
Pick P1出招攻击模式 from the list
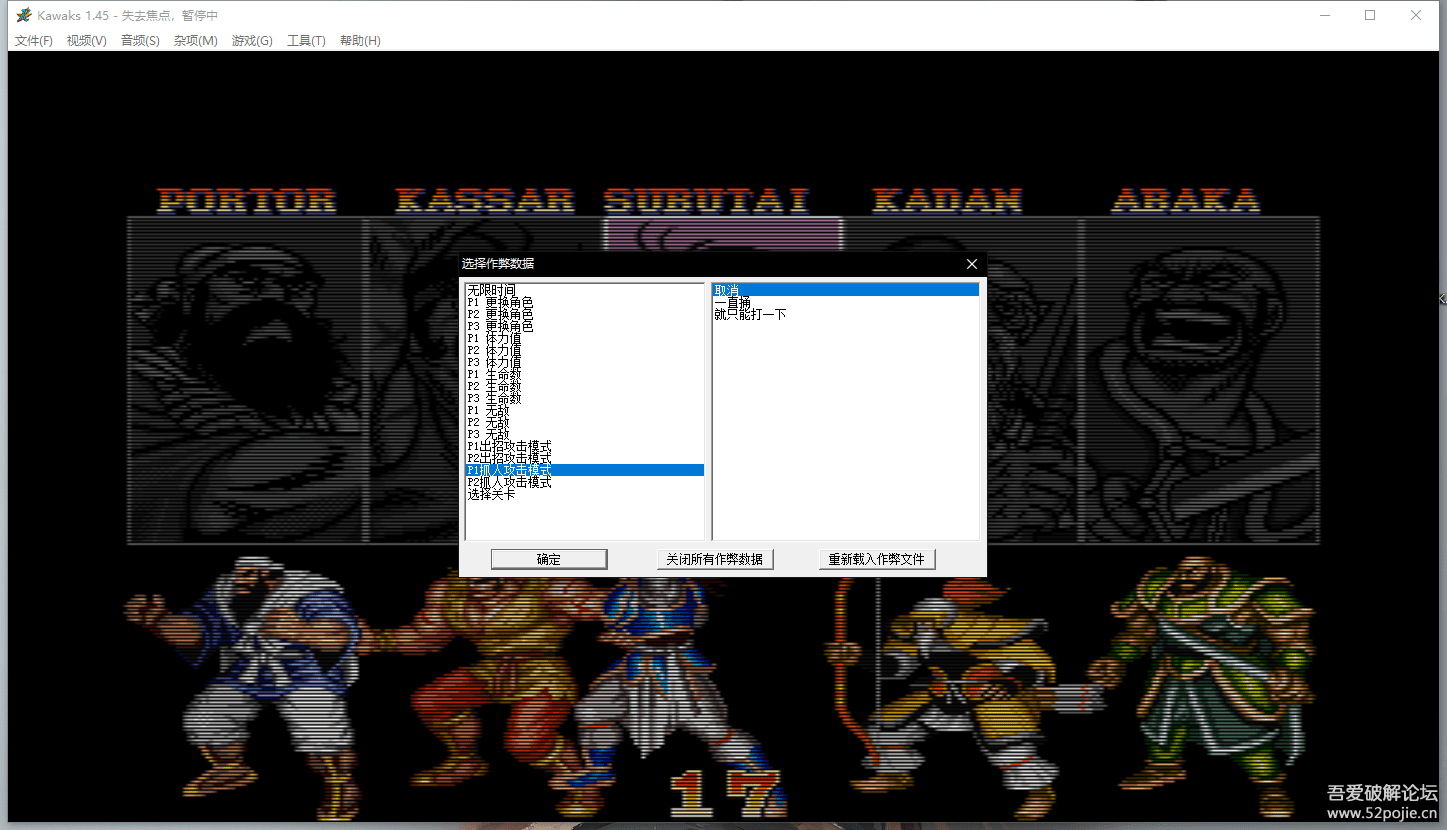[509, 446]
